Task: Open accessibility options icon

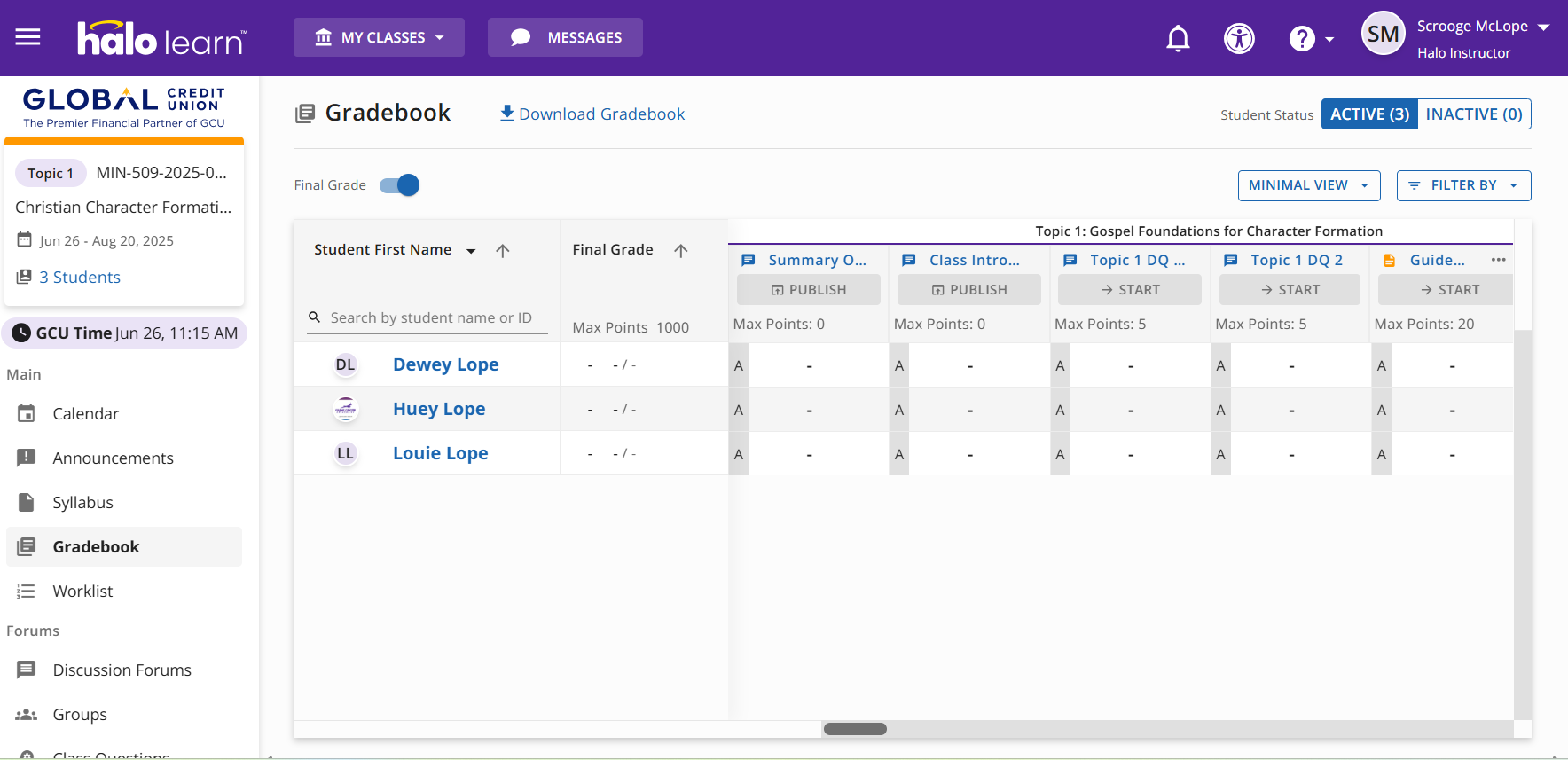Action: point(1239,38)
